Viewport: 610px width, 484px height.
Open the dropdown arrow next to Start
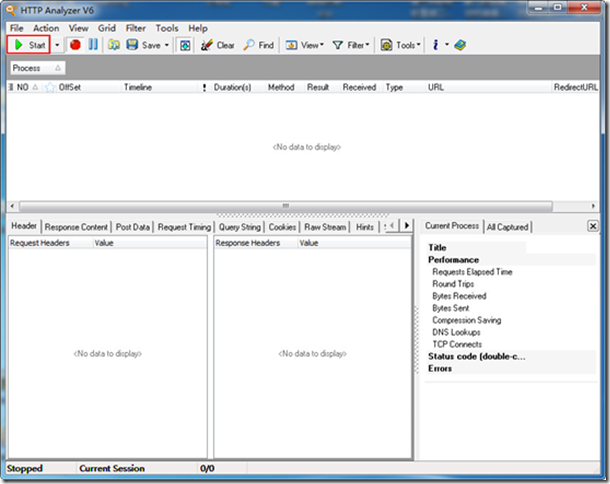click(x=57, y=45)
